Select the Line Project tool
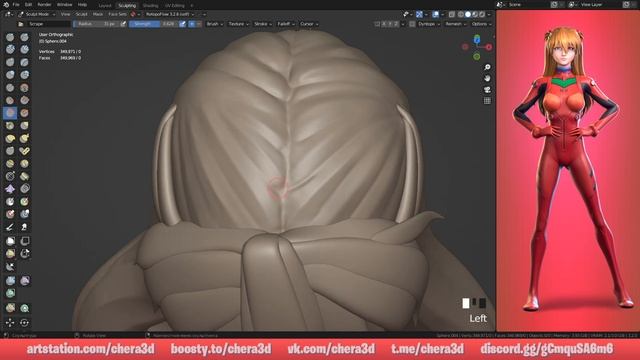Viewport: 640px width, 360px height. (10, 267)
